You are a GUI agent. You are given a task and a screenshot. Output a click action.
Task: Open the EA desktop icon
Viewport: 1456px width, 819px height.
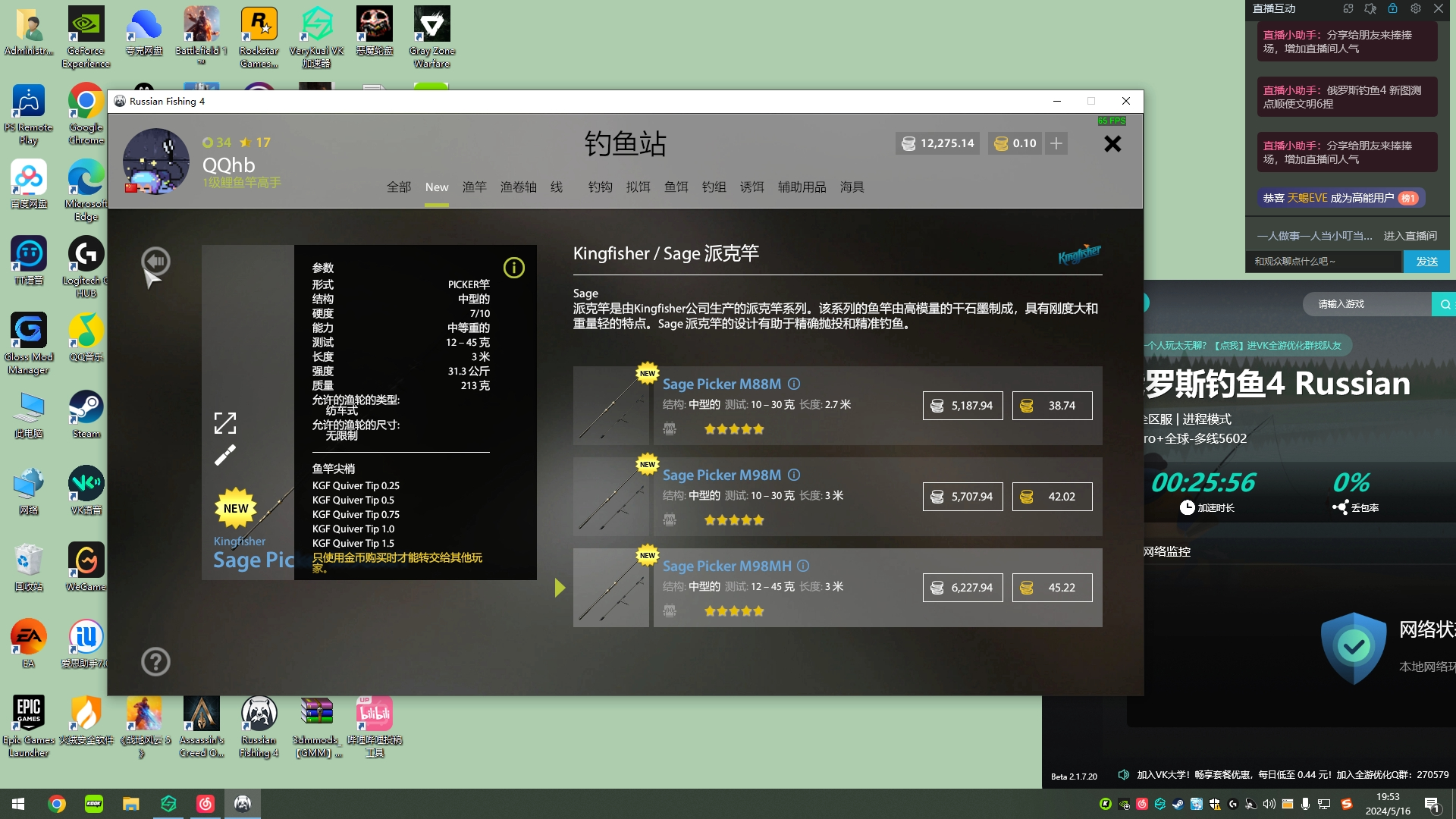point(29,644)
